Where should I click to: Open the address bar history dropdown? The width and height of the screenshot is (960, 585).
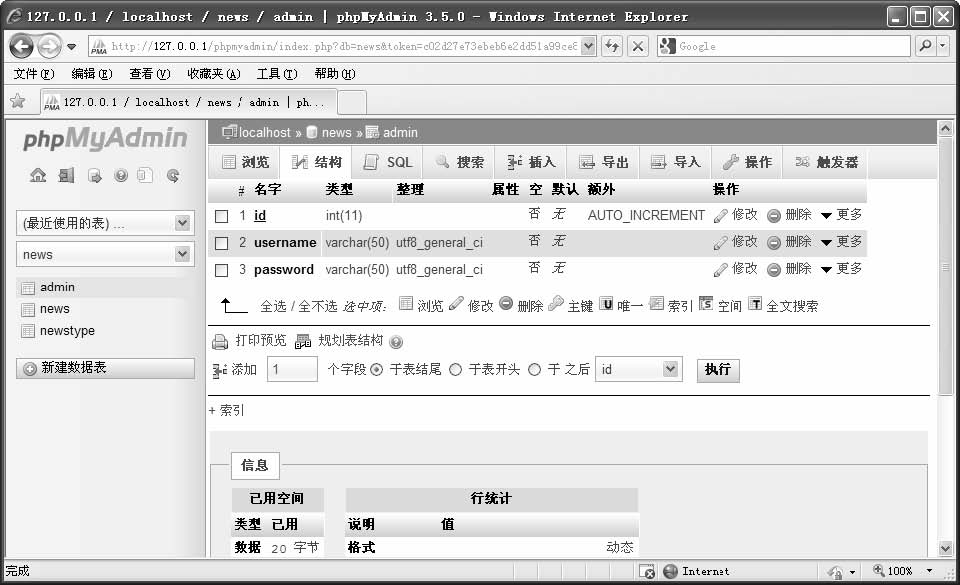[588, 46]
